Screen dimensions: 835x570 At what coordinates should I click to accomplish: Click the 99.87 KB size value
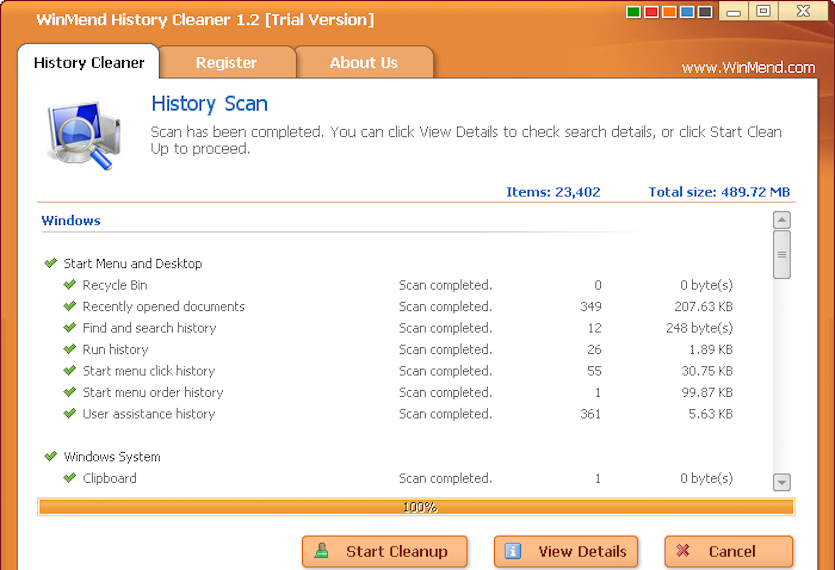coord(707,392)
